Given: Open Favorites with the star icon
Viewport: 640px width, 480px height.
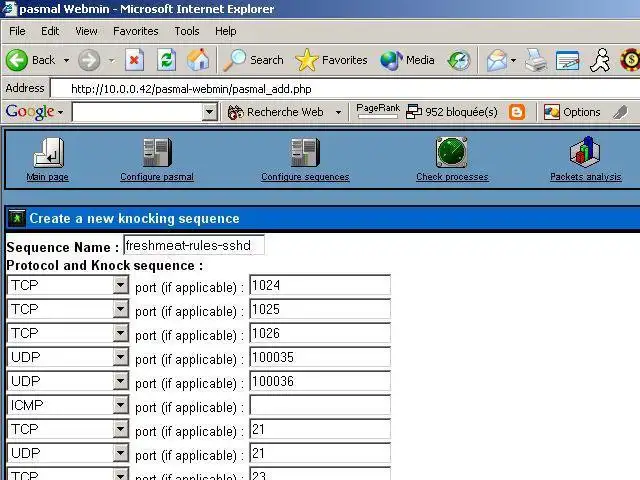Looking at the screenshot, I should pos(307,60).
